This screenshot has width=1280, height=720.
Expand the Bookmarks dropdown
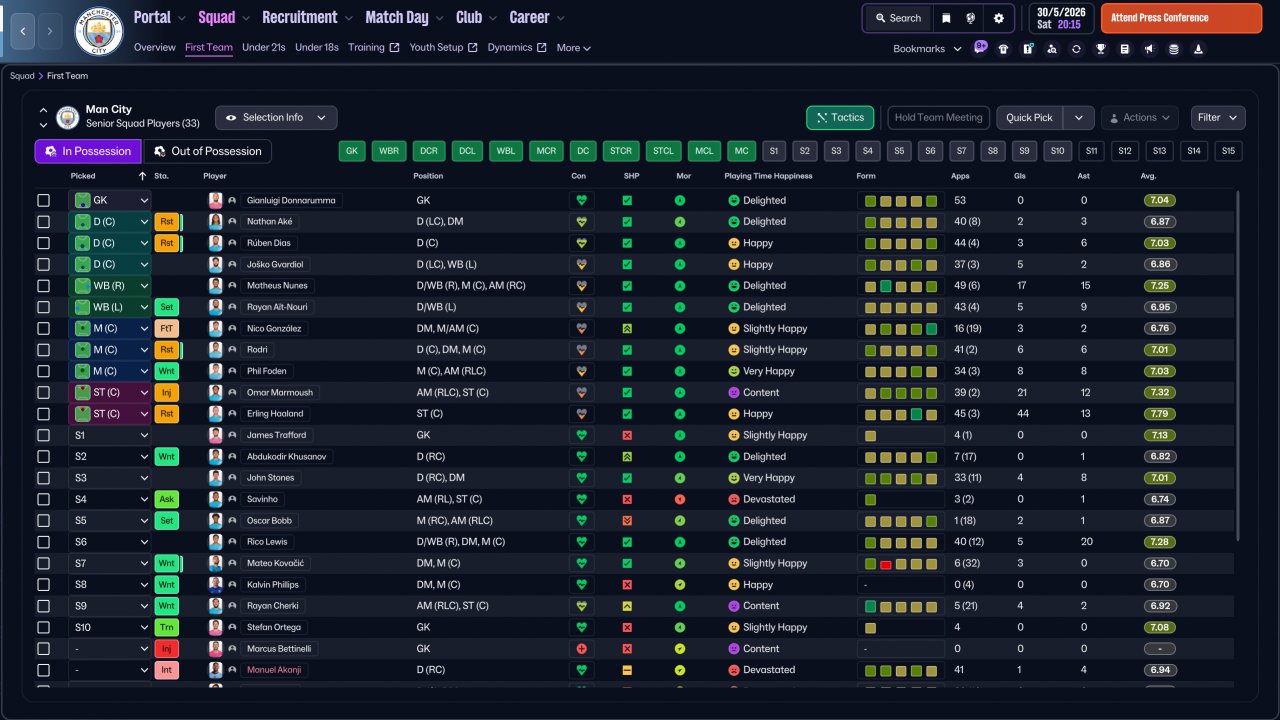click(927, 49)
